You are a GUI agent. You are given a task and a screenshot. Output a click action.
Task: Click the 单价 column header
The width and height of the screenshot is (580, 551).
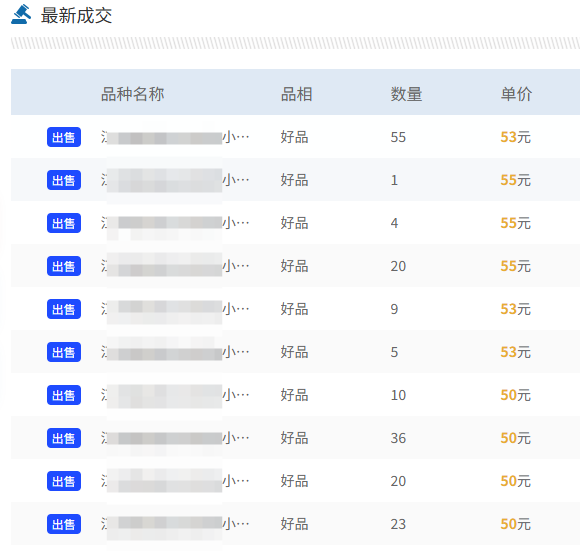[x=516, y=94]
